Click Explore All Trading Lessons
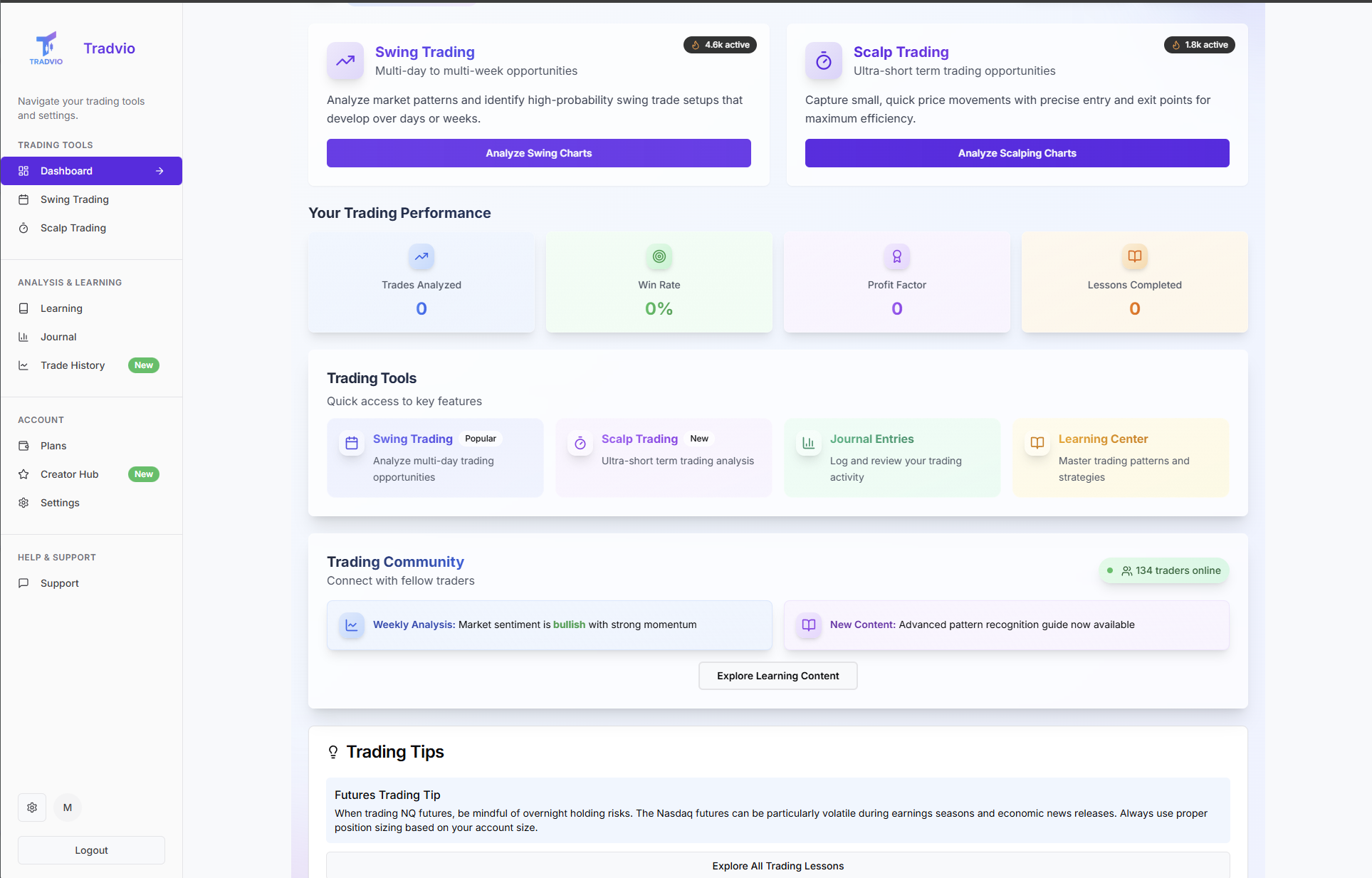The width and height of the screenshot is (1372, 878). [777, 866]
